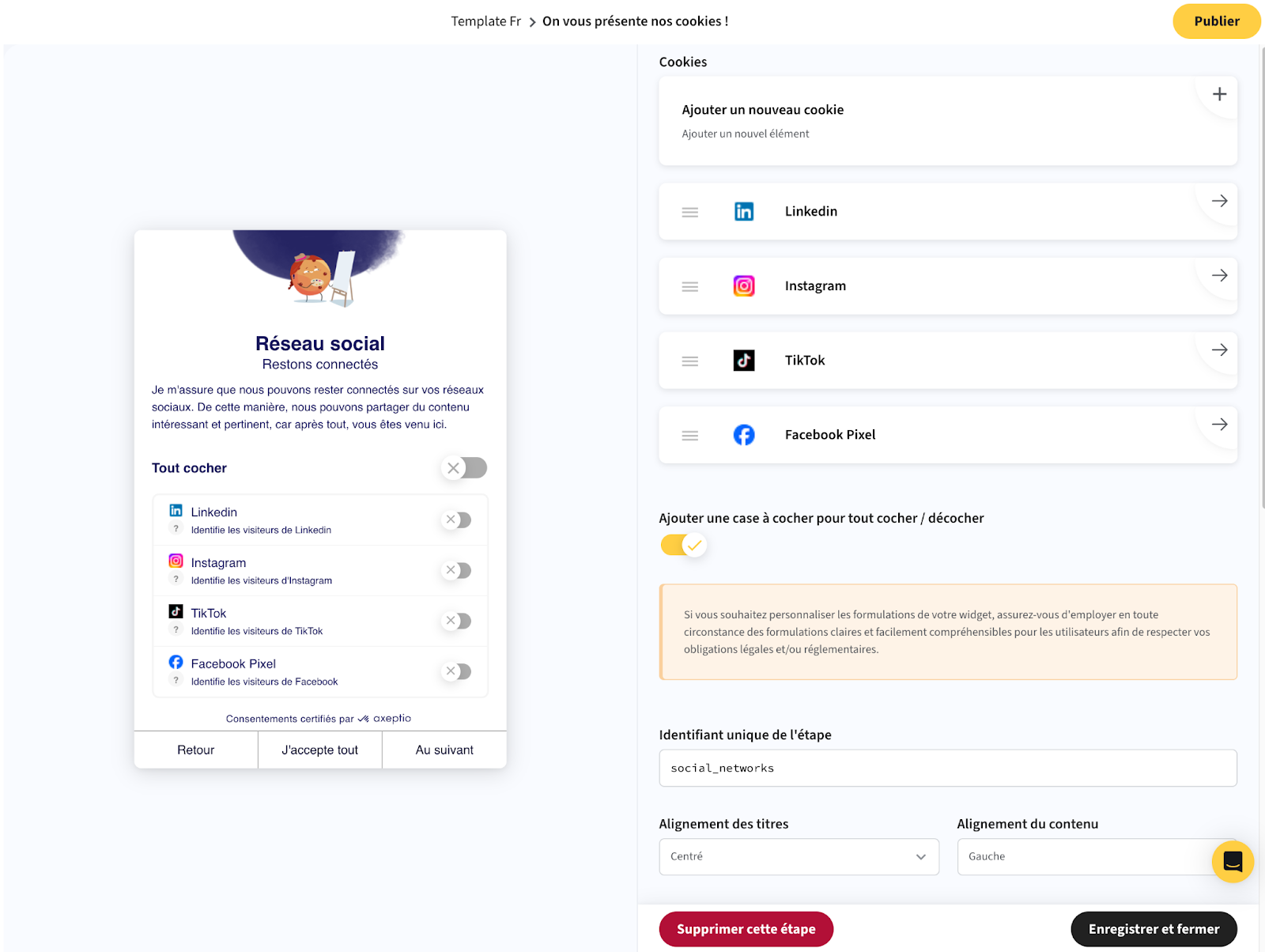Viewport: 1265px width, 952px height.
Task: Open the 'Alignement du contenu' dropdown
Action: click(x=1083, y=856)
